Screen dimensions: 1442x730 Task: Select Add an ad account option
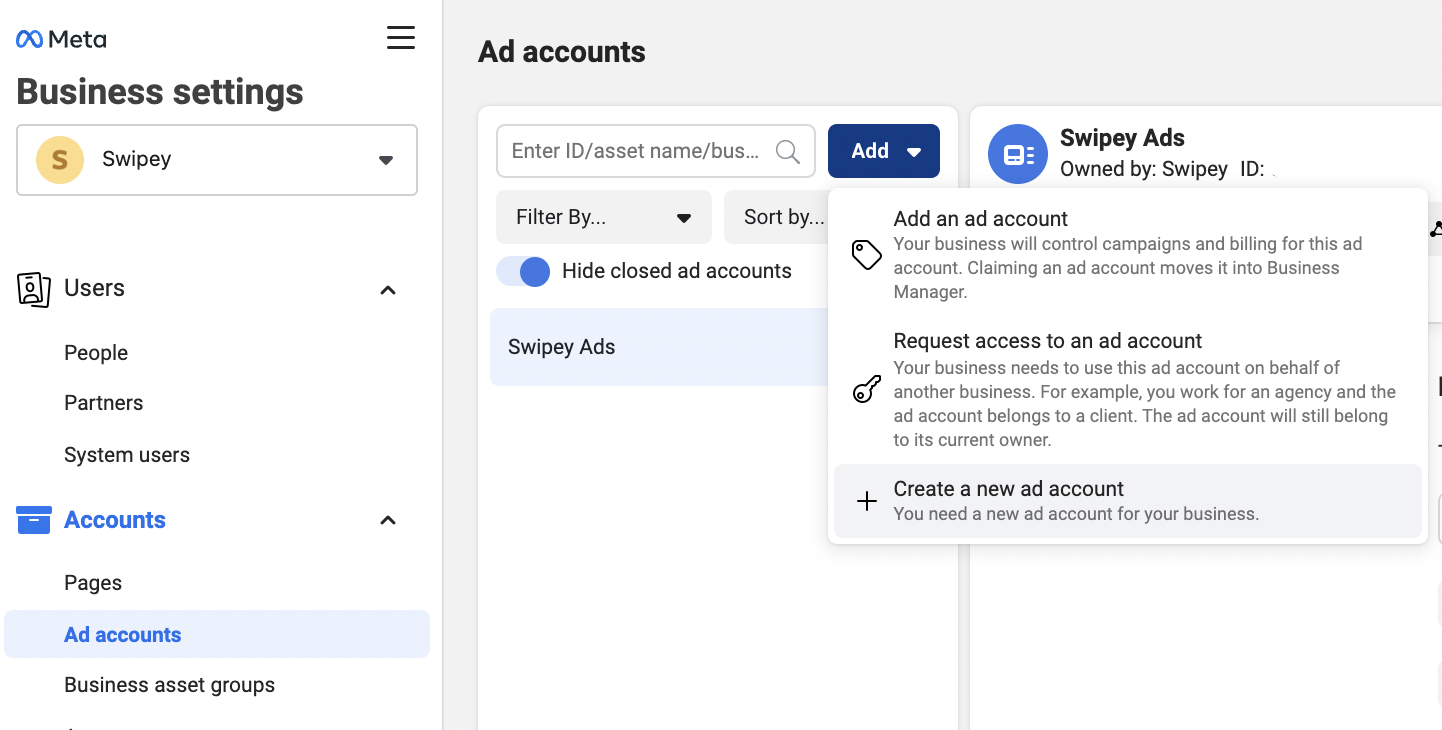1128,254
